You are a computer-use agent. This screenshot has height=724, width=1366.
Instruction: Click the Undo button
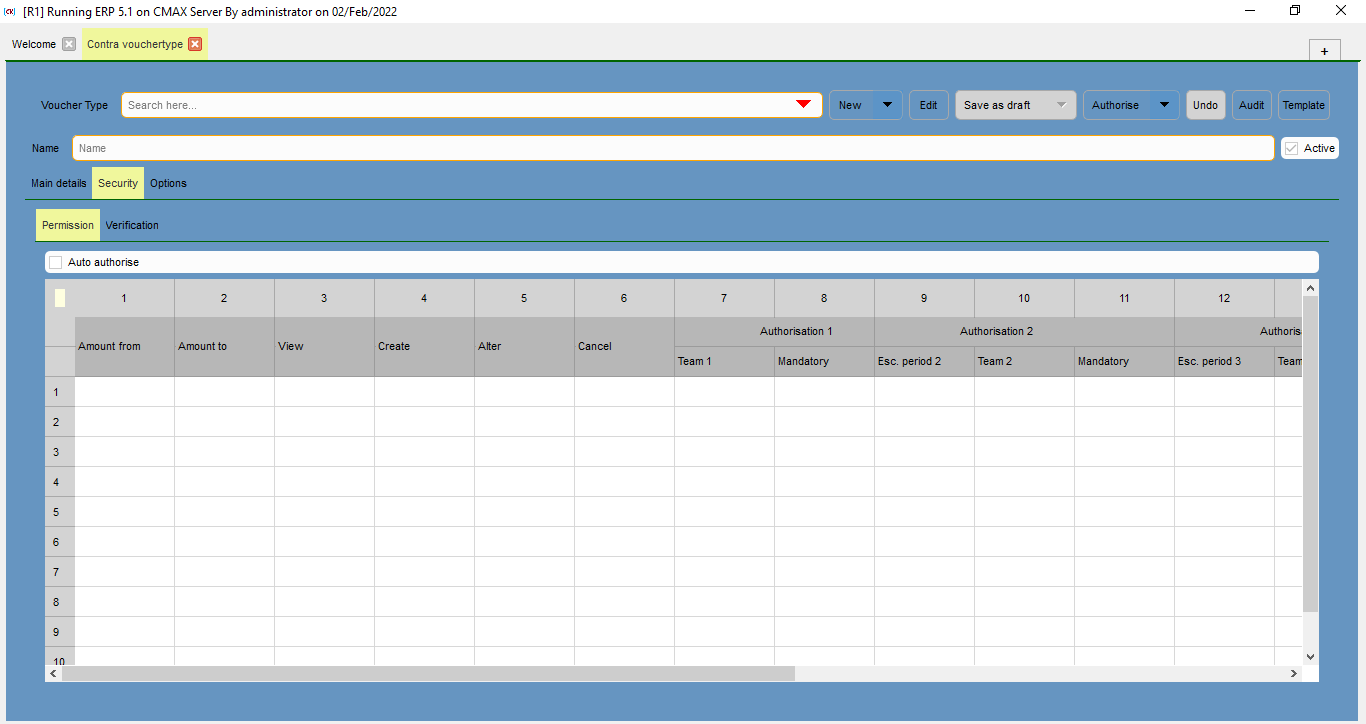tap(1206, 105)
